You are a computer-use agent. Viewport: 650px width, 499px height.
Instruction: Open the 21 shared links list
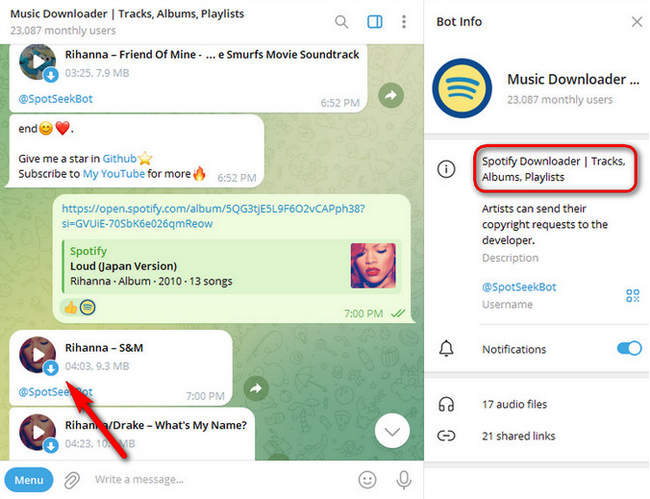click(x=518, y=435)
